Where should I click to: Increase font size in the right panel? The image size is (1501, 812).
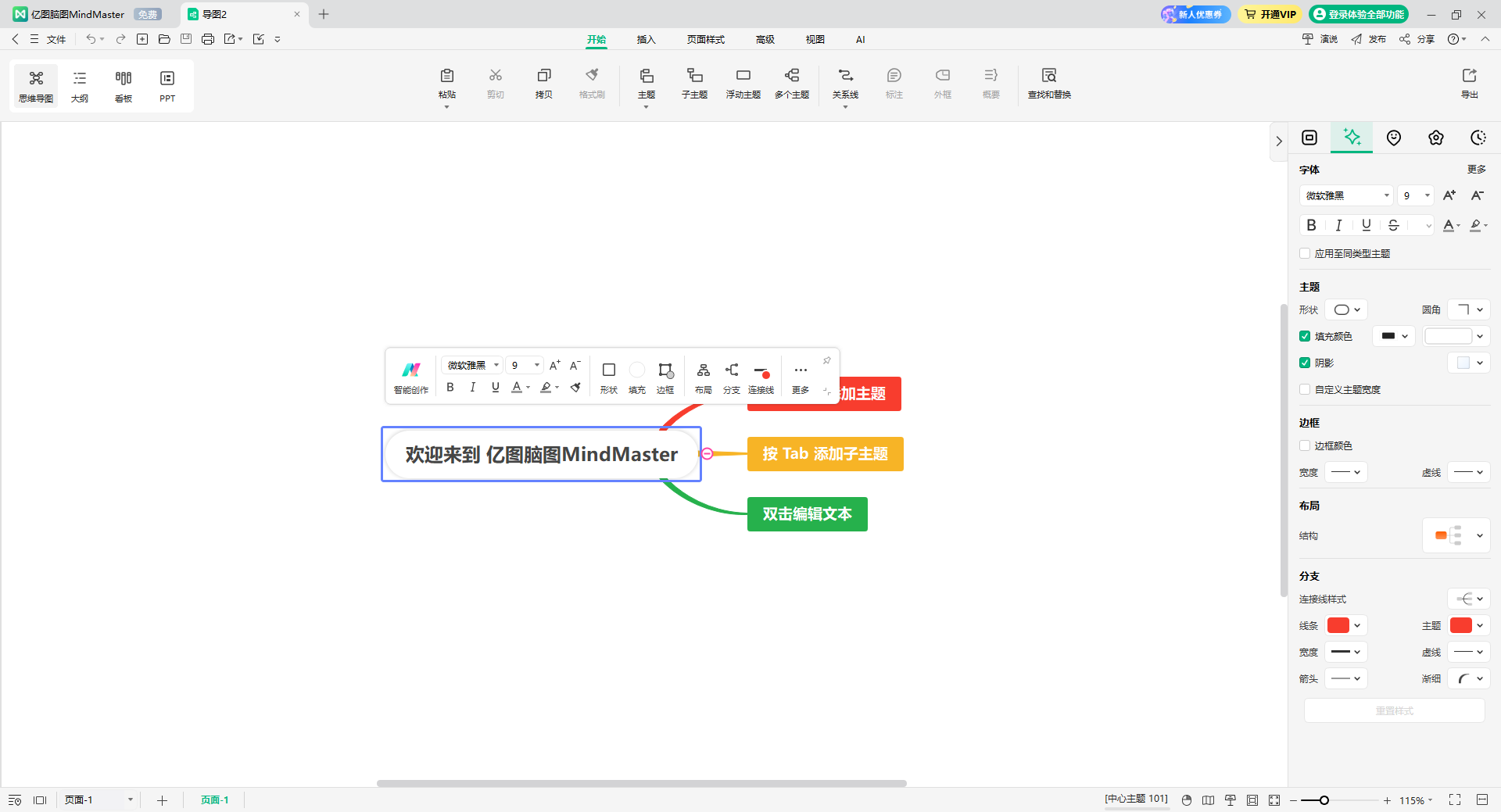[x=1449, y=195]
